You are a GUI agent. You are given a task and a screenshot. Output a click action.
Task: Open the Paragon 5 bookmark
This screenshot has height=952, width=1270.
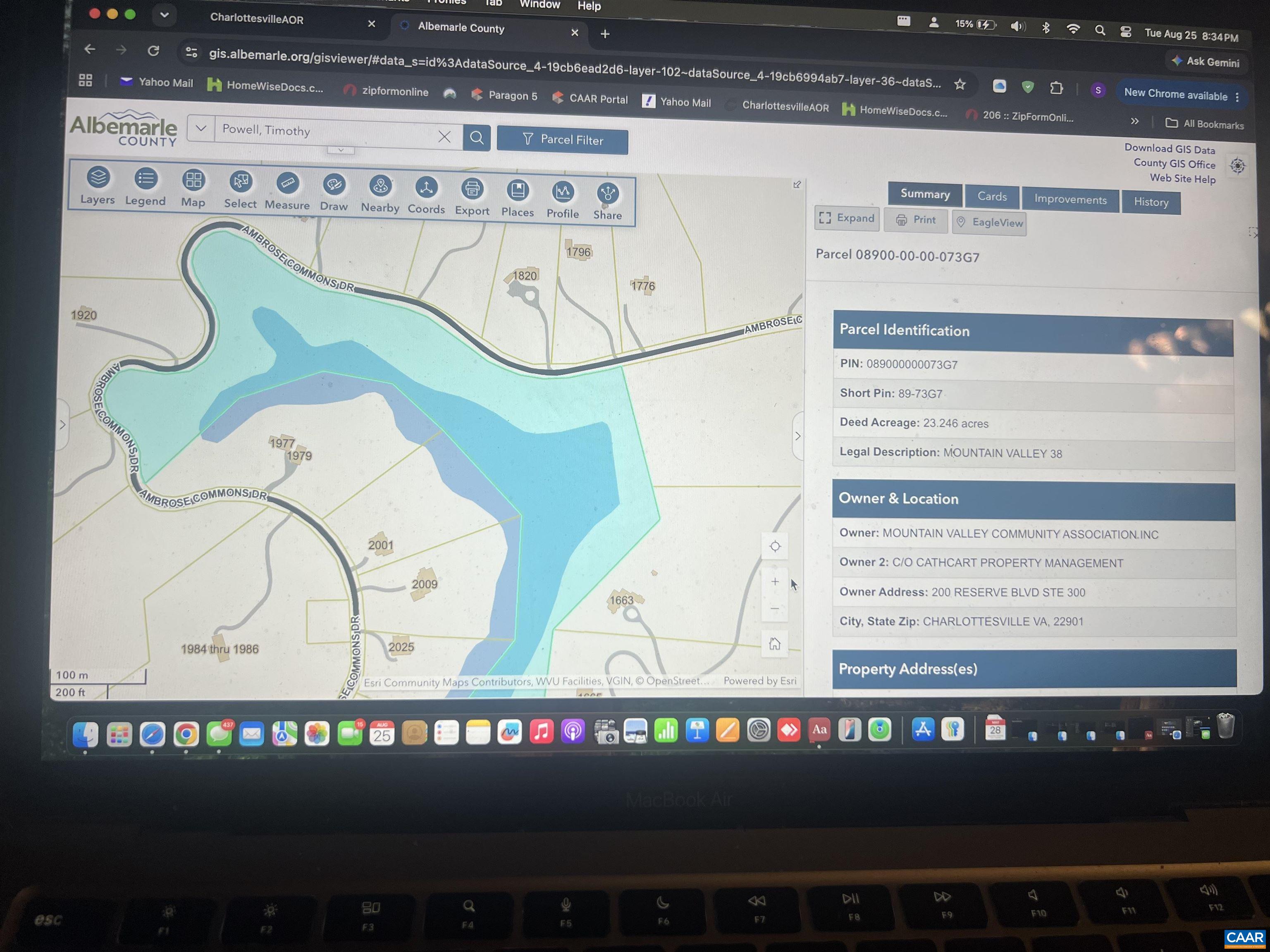[504, 95]
